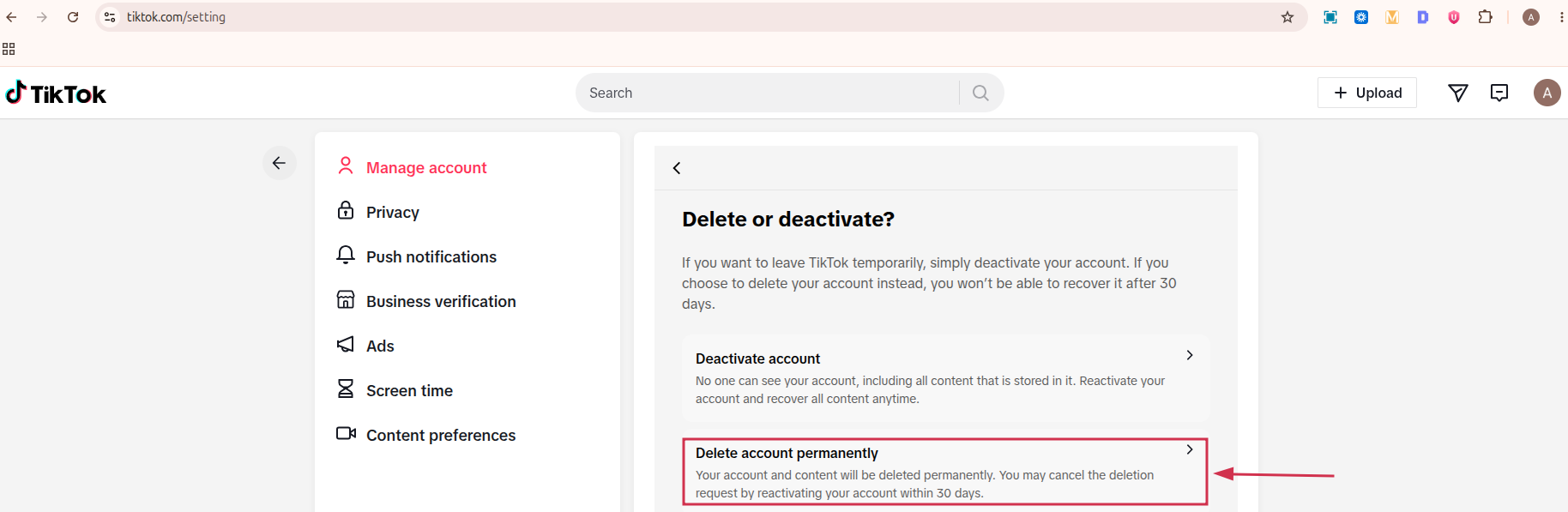Click browser forward arrow

click(42, 17)
